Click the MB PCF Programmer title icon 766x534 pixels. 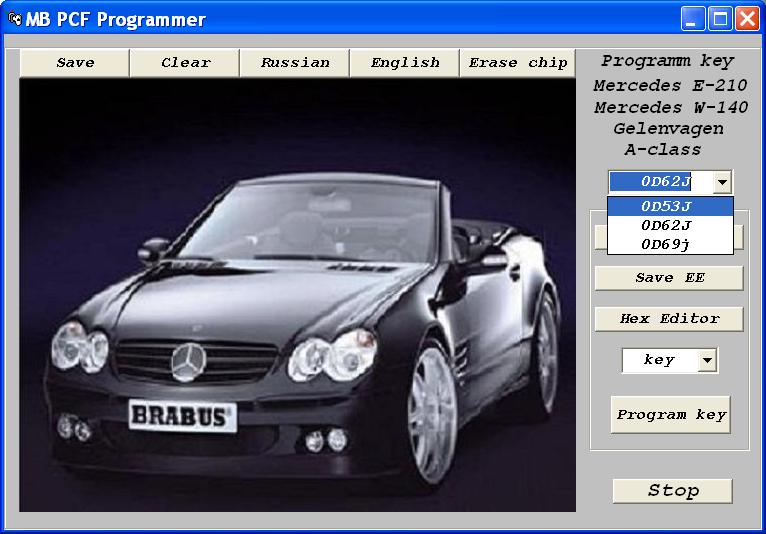[x=15, y=19]
